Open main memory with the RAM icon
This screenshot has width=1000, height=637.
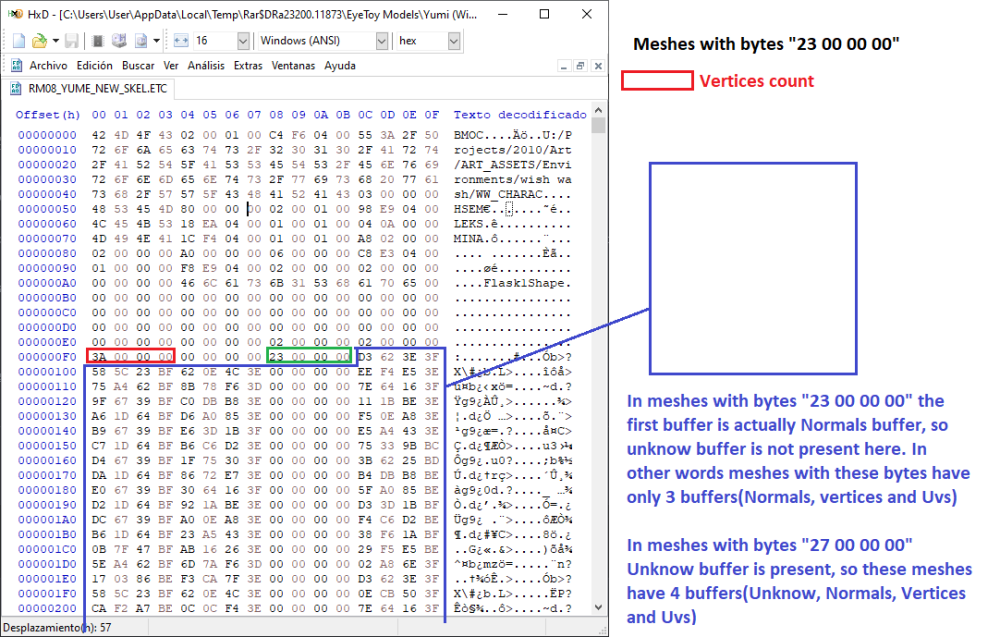coord(96,40)
